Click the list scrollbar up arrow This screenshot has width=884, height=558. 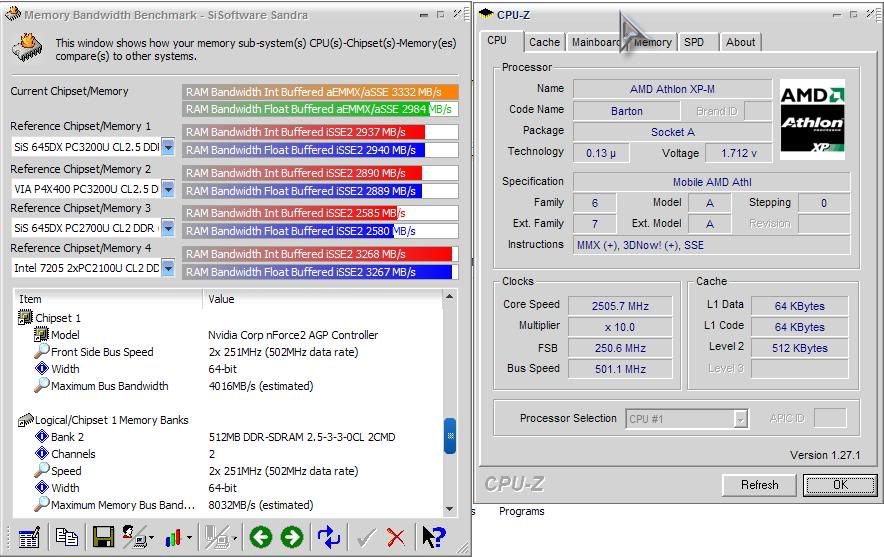pos(449,296)
